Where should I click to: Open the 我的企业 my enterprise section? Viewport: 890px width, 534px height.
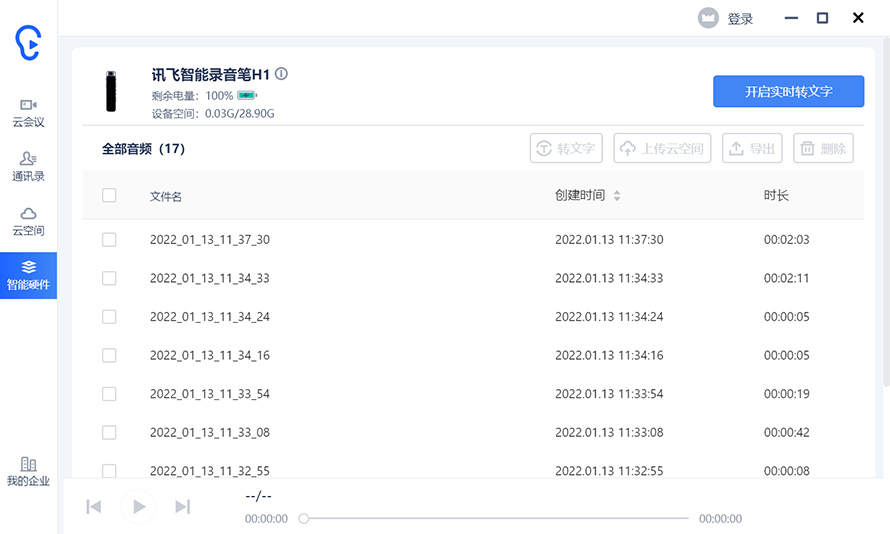(28, 472)
